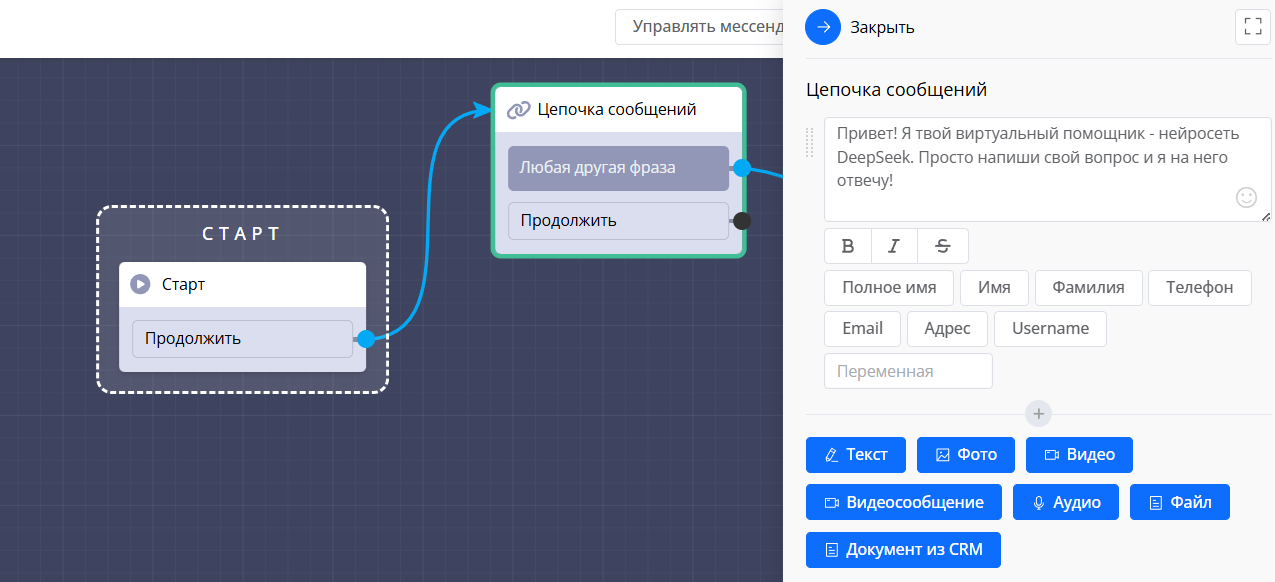1275x582 pixels.
Task: Expand the panel to fullscreen
Action: (x=1252, y=27)
